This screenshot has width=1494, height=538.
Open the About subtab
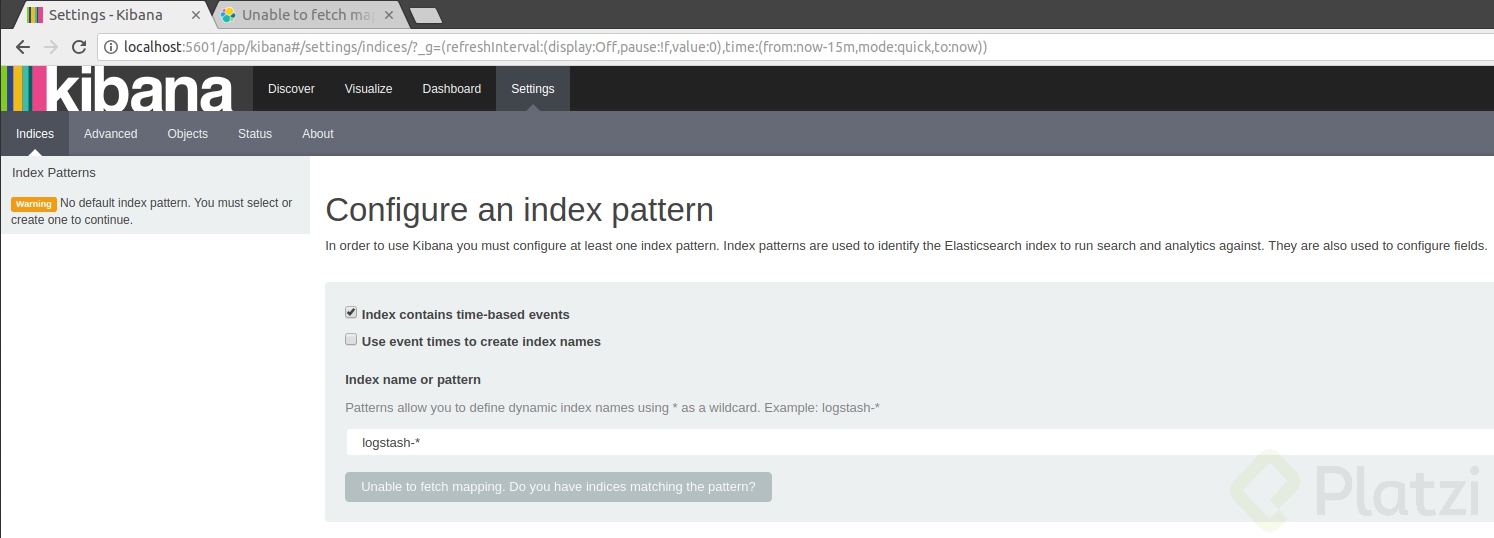coord(318,134)
